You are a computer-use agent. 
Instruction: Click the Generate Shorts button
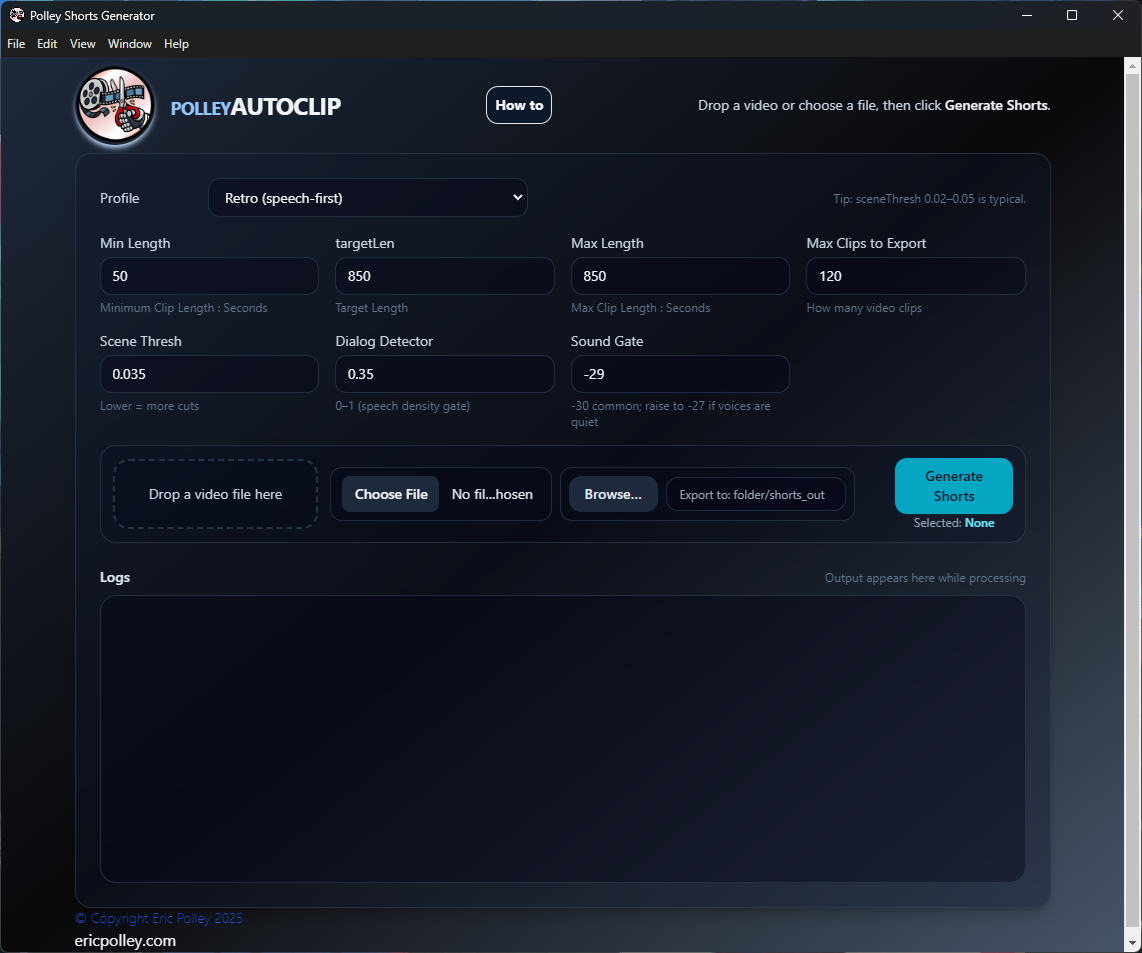tap(953, 486)
